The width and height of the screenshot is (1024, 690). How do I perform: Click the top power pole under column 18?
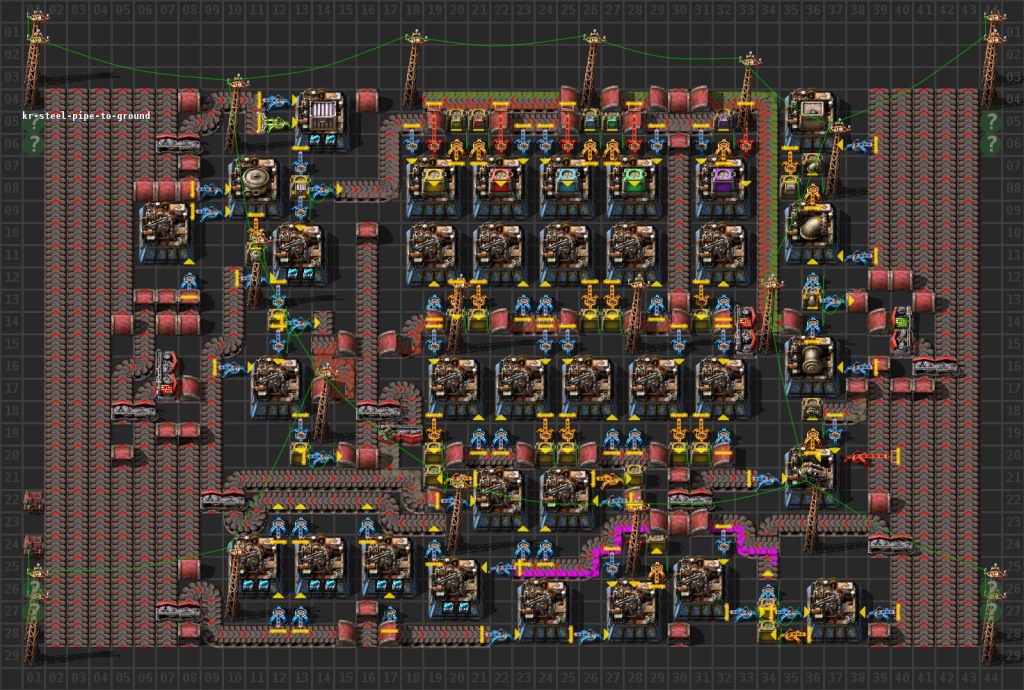(x=413, y=69)
